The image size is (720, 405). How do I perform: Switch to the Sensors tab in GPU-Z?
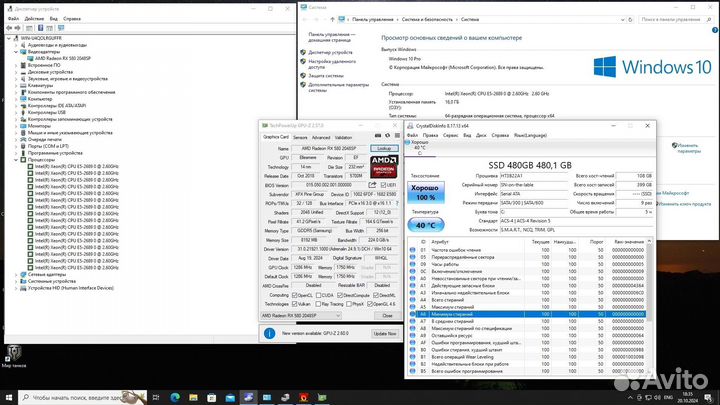300,137
